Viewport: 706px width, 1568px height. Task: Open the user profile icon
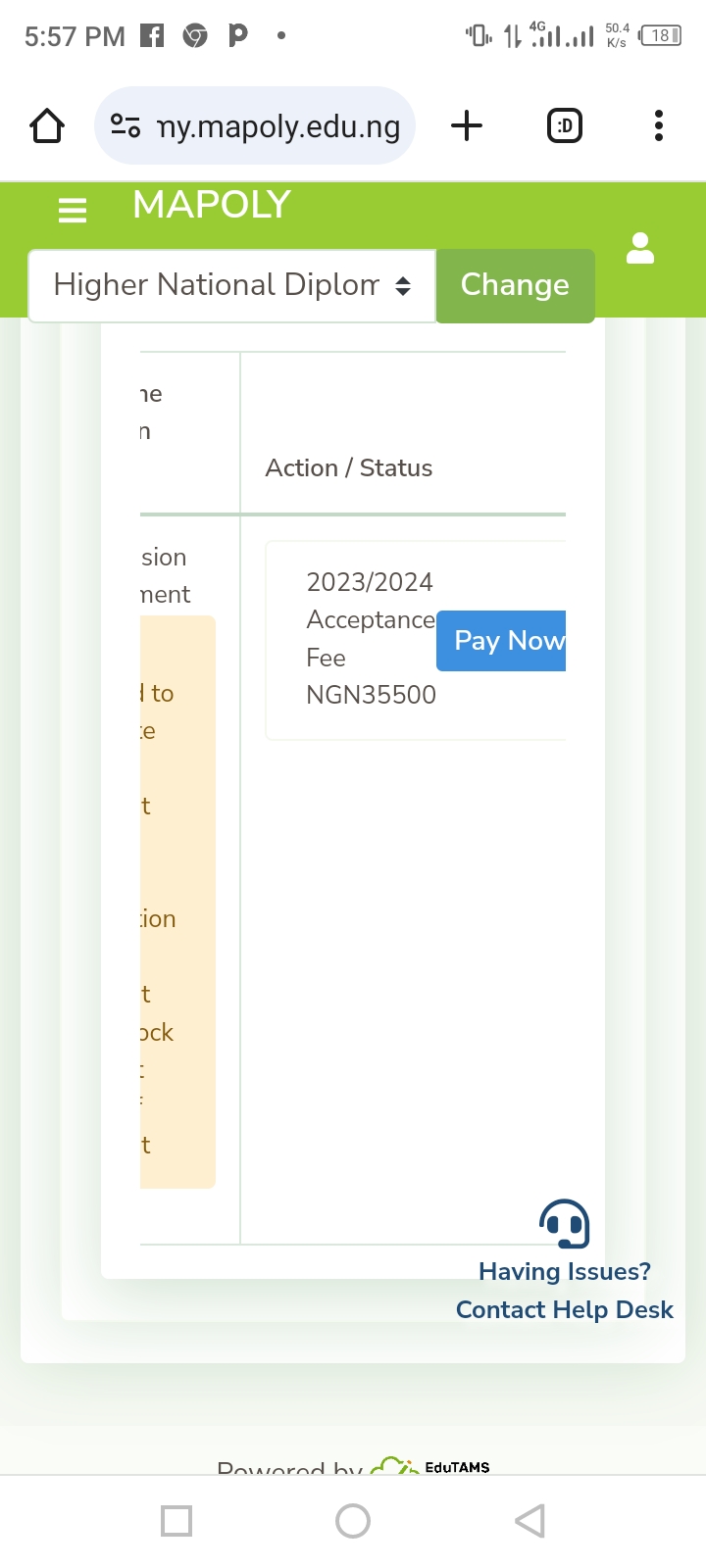tap(640, 249)
